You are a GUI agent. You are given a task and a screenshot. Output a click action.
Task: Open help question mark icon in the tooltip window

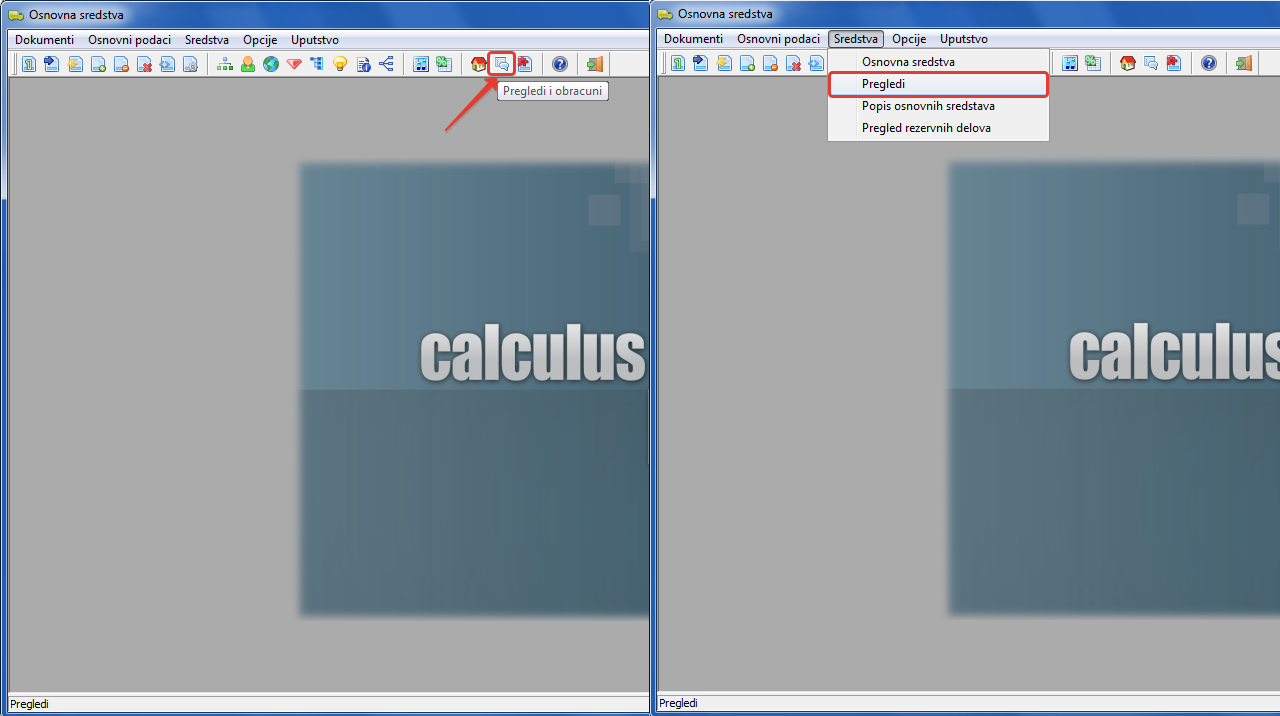point(560,64)
